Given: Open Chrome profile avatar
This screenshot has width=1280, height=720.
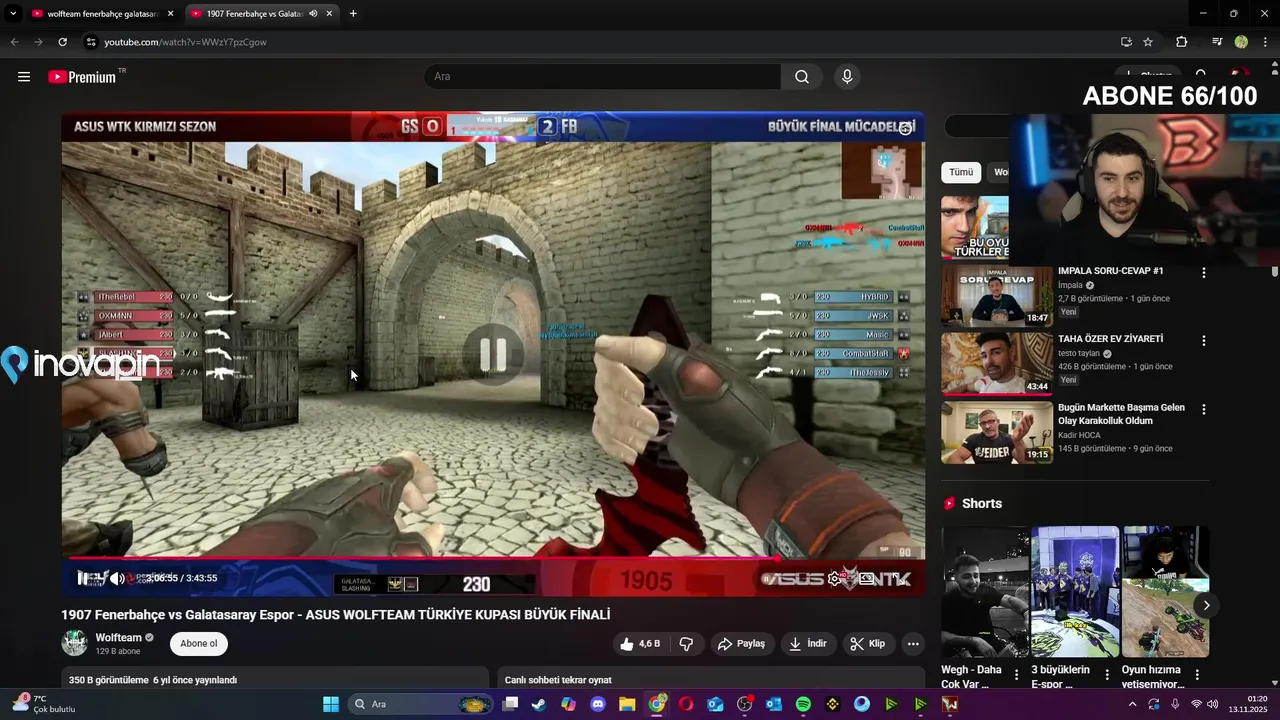Looking at the screenshot, I should pos(1241,42).
